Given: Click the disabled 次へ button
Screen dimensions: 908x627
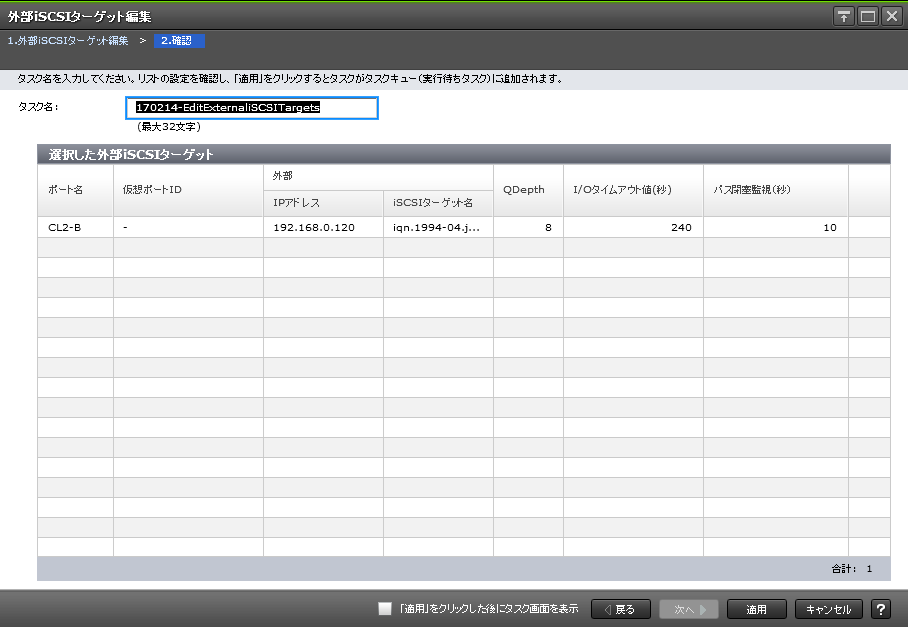Looking at the screenshot, I should [688, 609].
